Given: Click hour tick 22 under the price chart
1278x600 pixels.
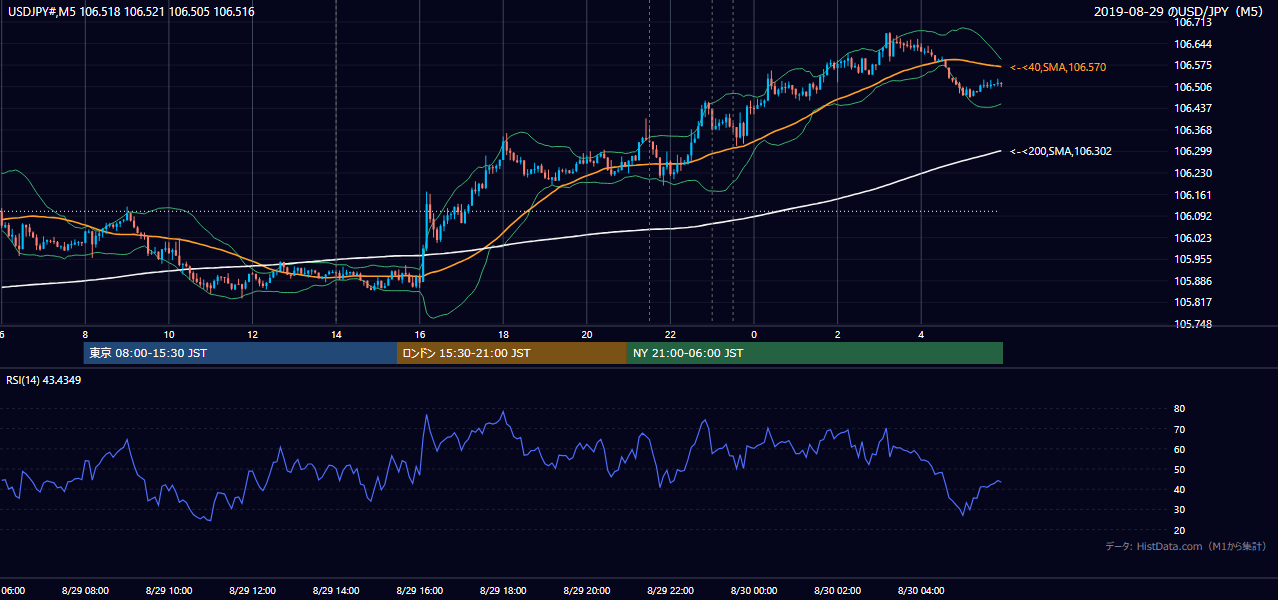Looking at the screenshot, I should [x=671, y=335].
